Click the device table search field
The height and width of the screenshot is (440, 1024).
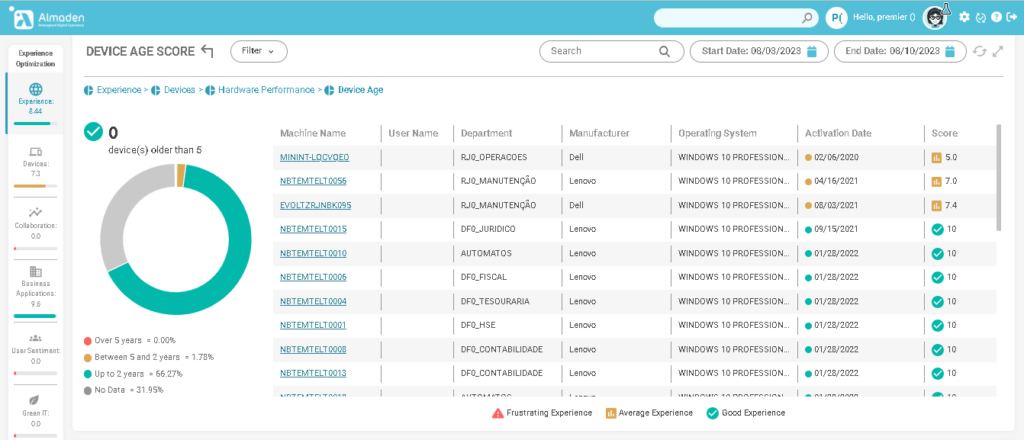click(602, 51)
